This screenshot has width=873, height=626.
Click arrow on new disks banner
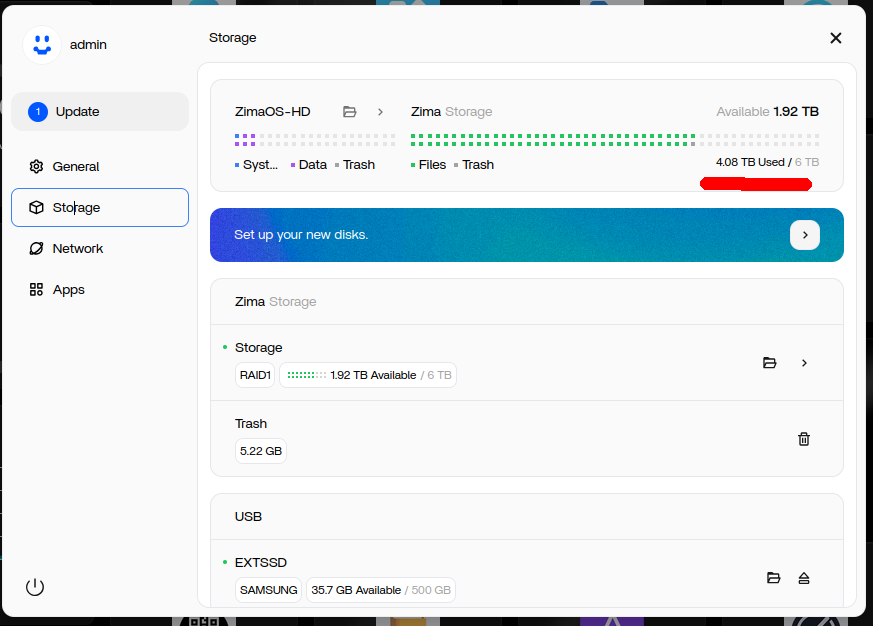tap(805, 235)
